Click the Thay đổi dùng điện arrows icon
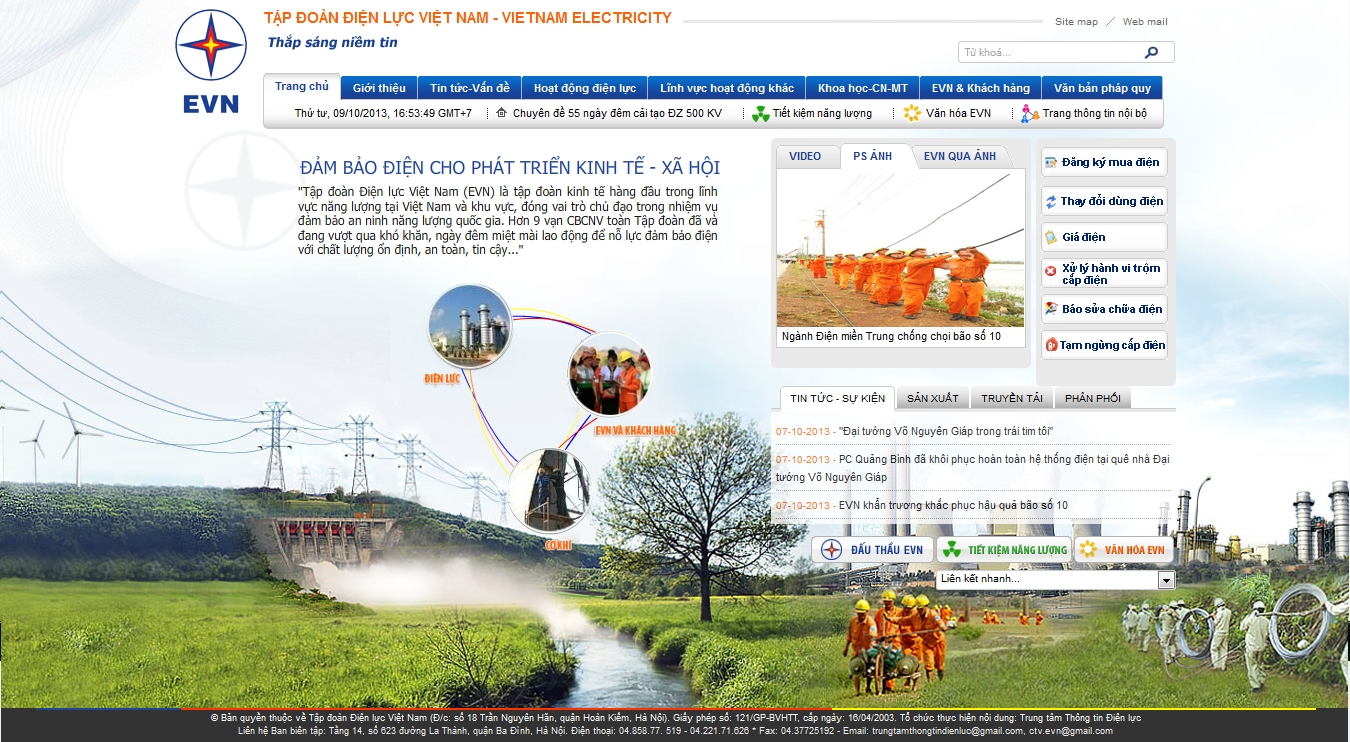Viewport: 1350px width, 742px height. click(x=1051, y=202)
